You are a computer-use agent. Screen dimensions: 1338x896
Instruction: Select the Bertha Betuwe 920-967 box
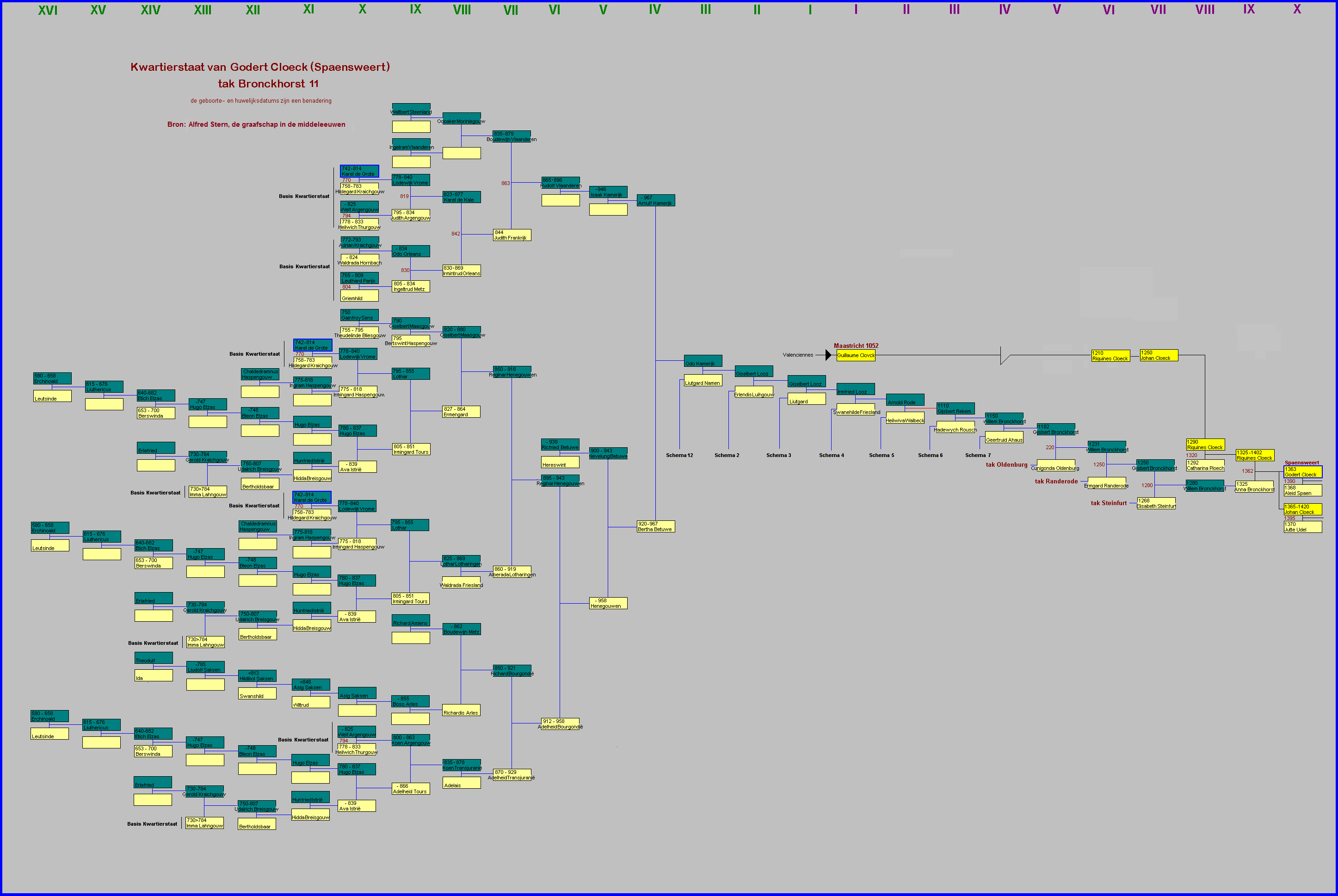point(655,526)
